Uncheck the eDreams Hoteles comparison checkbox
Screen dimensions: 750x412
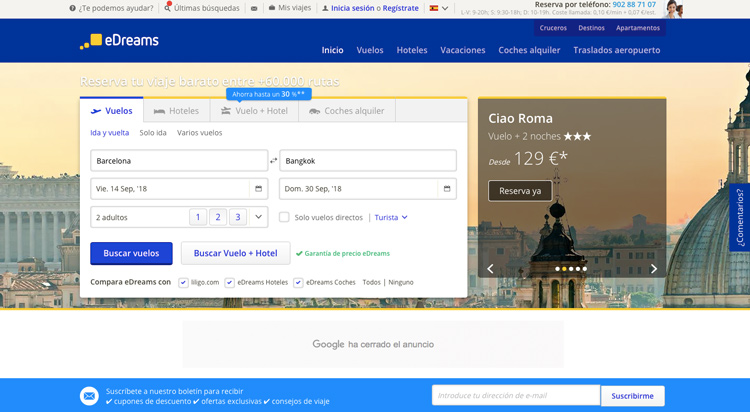point(230,282)
